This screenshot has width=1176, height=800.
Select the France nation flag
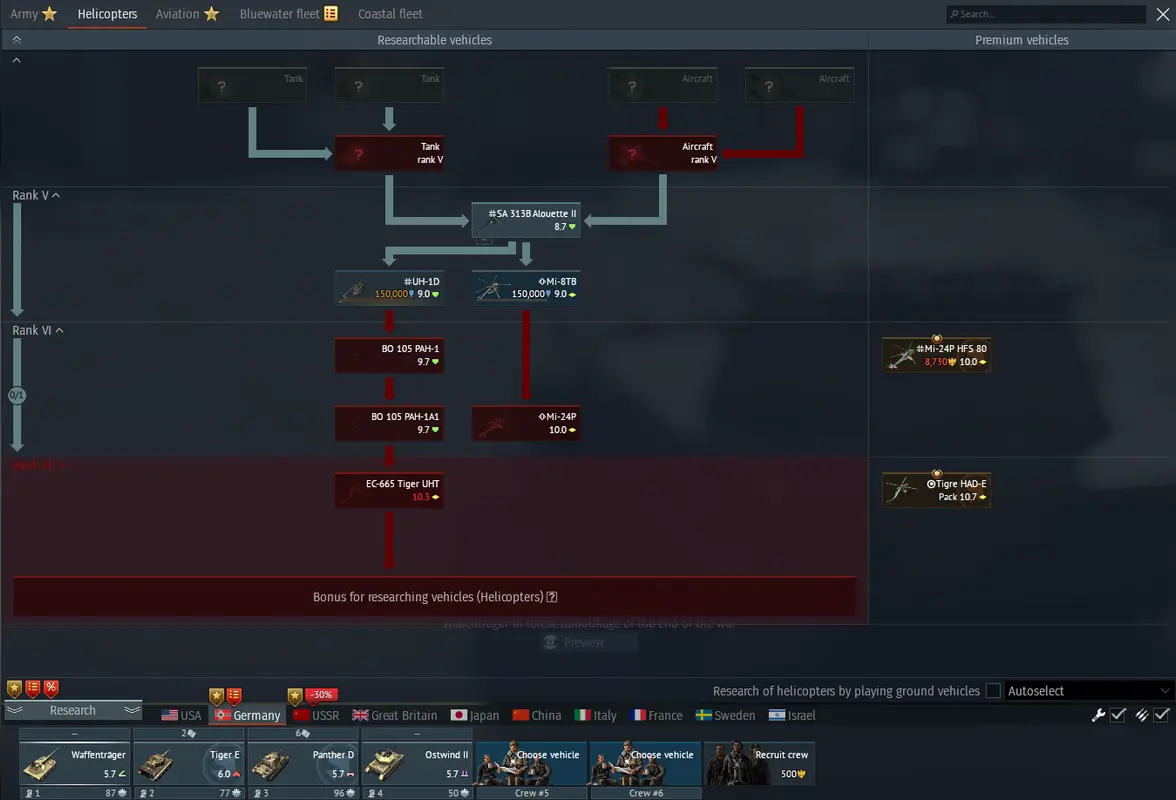[657, 715]
